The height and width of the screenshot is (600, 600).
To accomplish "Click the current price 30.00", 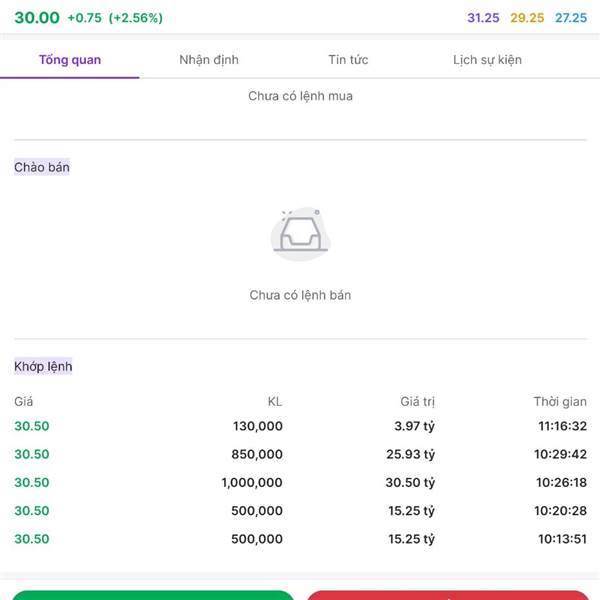I will (37, 18).
